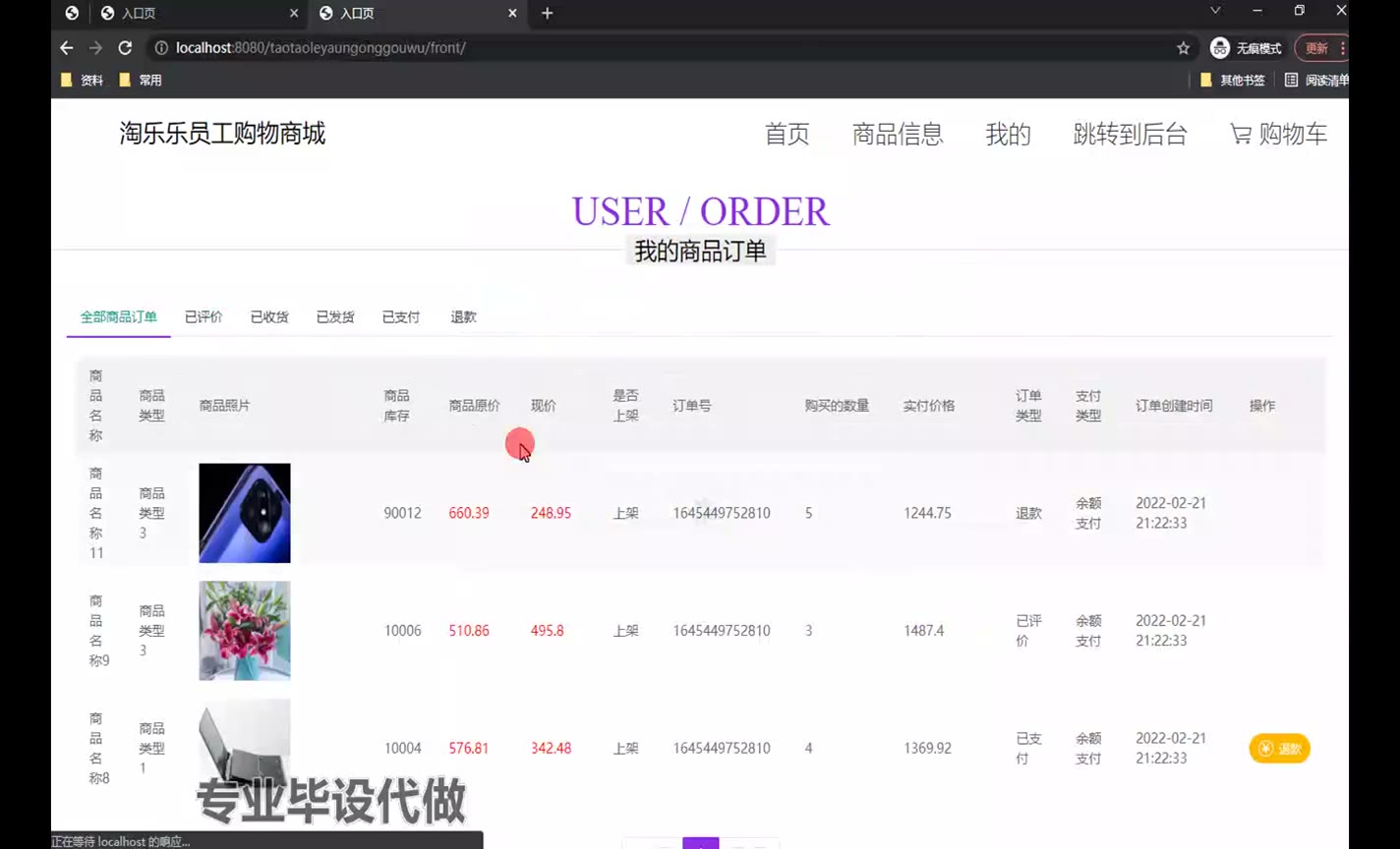
Task: Select the 已支付 order tab
Action: [401, 317]
